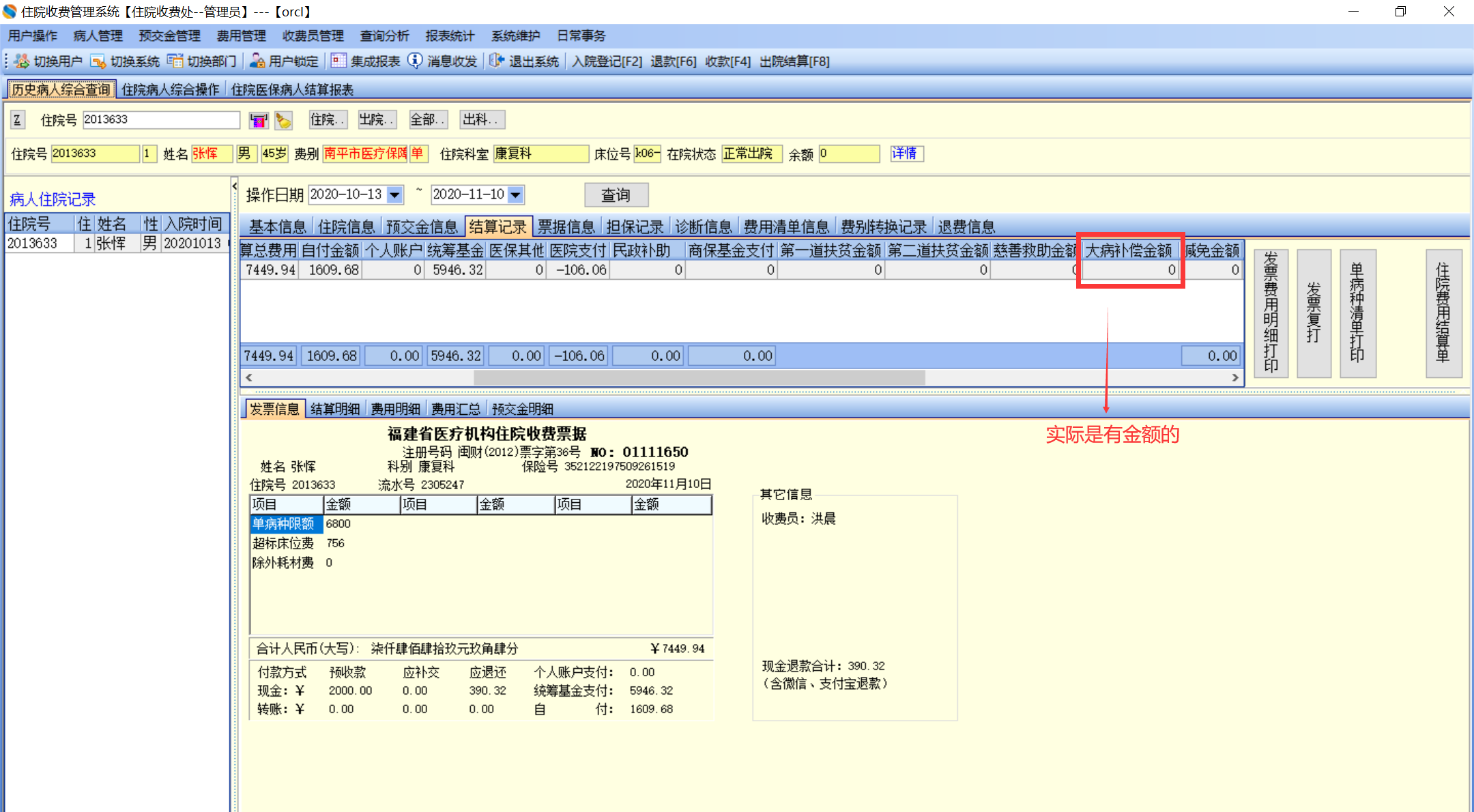The image size is (1474, 812).
Task: Click the 用户锁定 lock user icon
Action: click(257, 61)
